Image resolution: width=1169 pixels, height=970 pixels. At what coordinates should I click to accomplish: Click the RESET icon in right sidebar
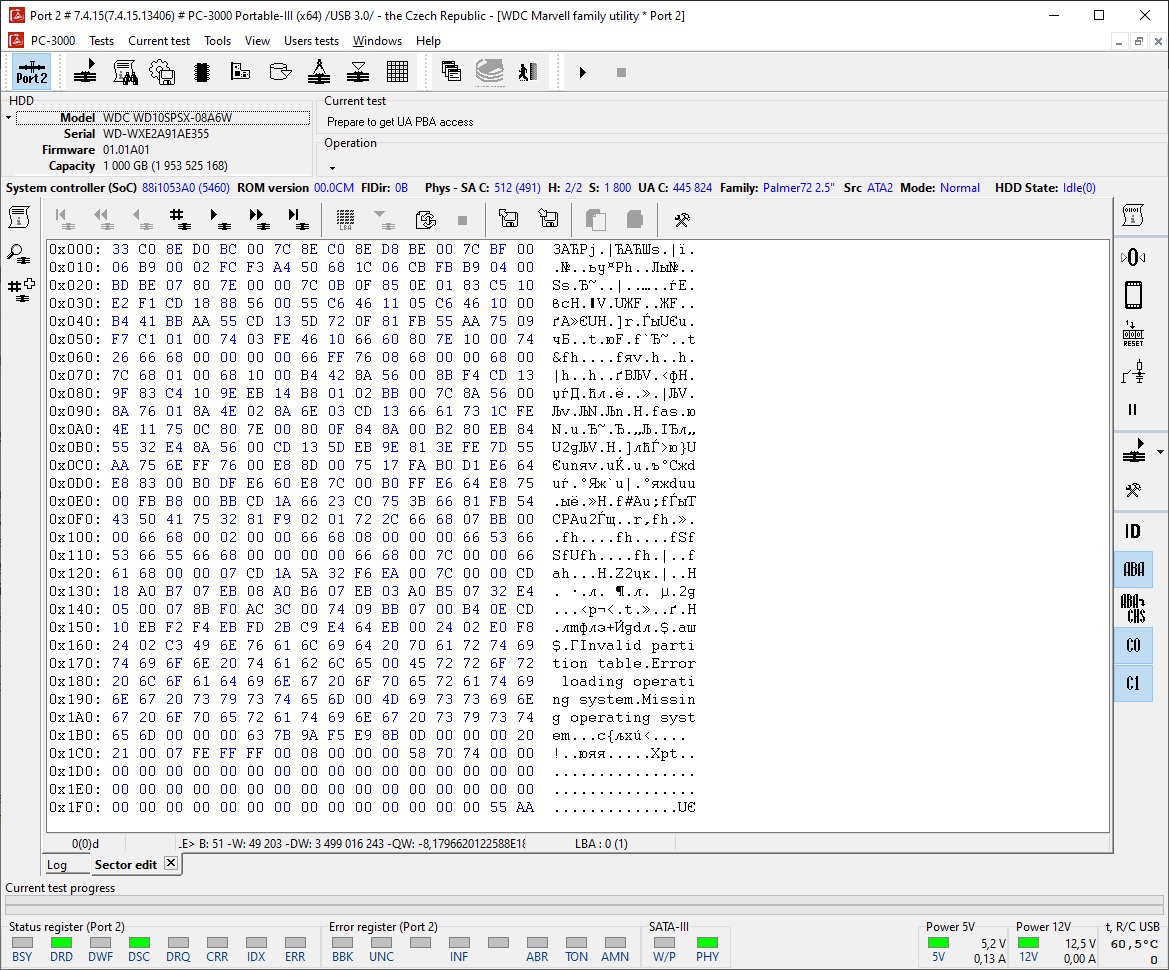click(1133, 334)
